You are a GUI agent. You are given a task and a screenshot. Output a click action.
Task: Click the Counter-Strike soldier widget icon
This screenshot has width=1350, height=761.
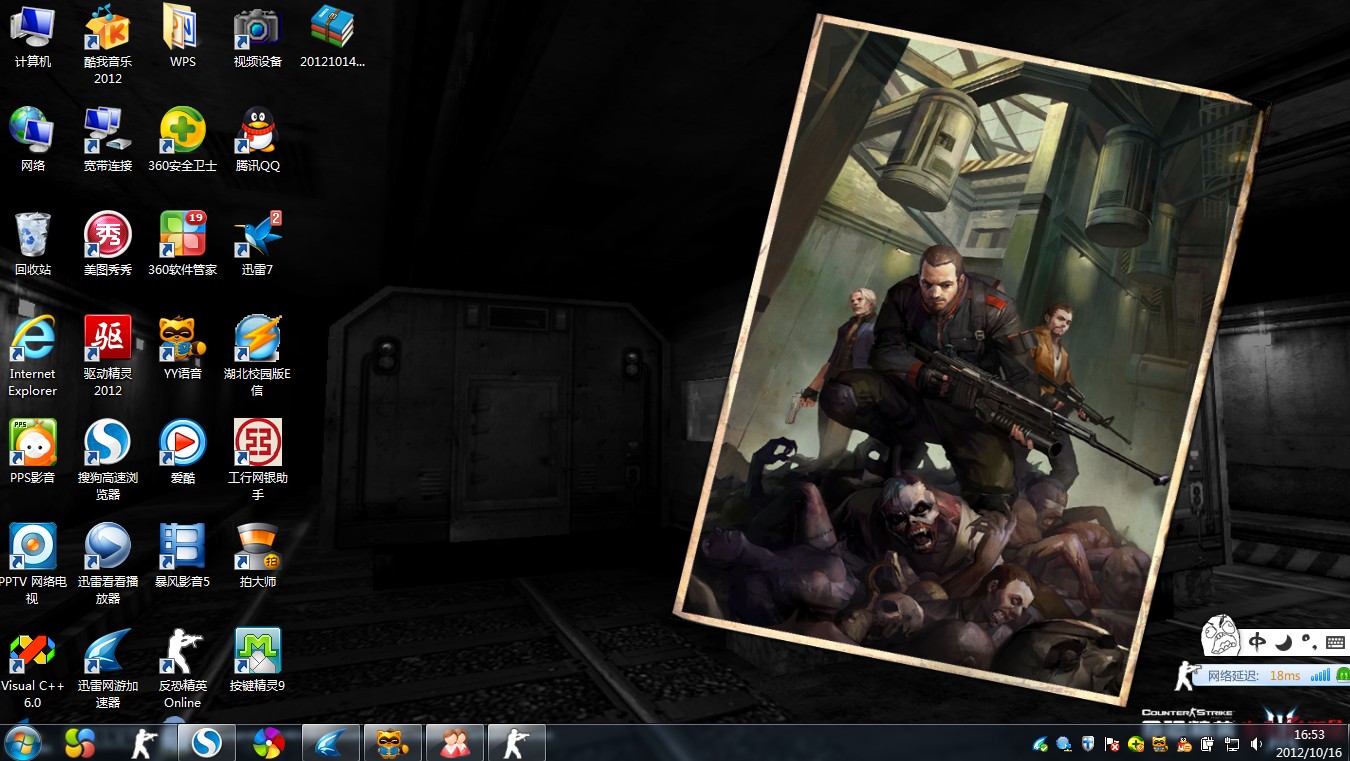[1186, 675]
